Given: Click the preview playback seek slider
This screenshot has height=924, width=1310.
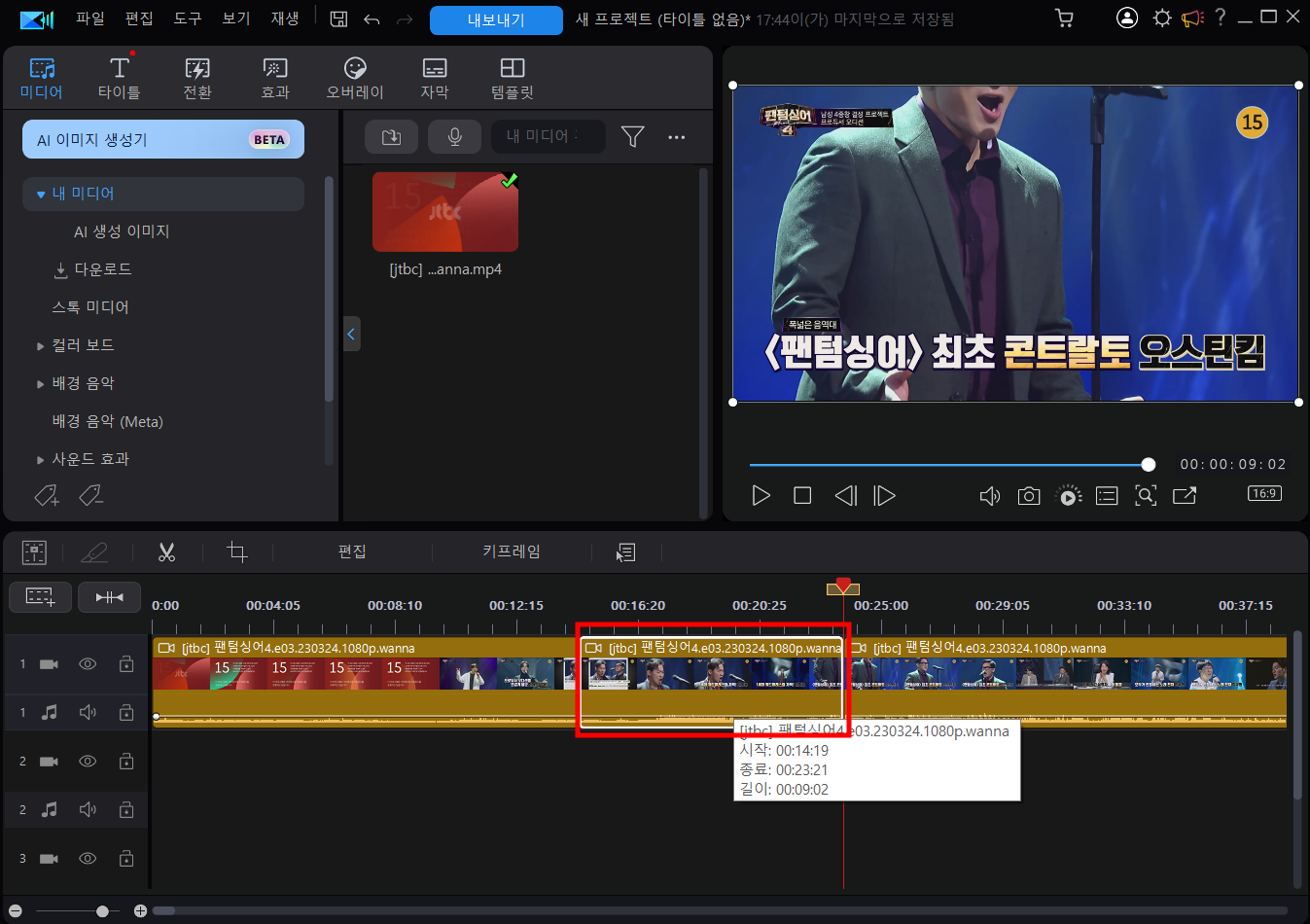Looking at the screenshot, I should [949, 465].
